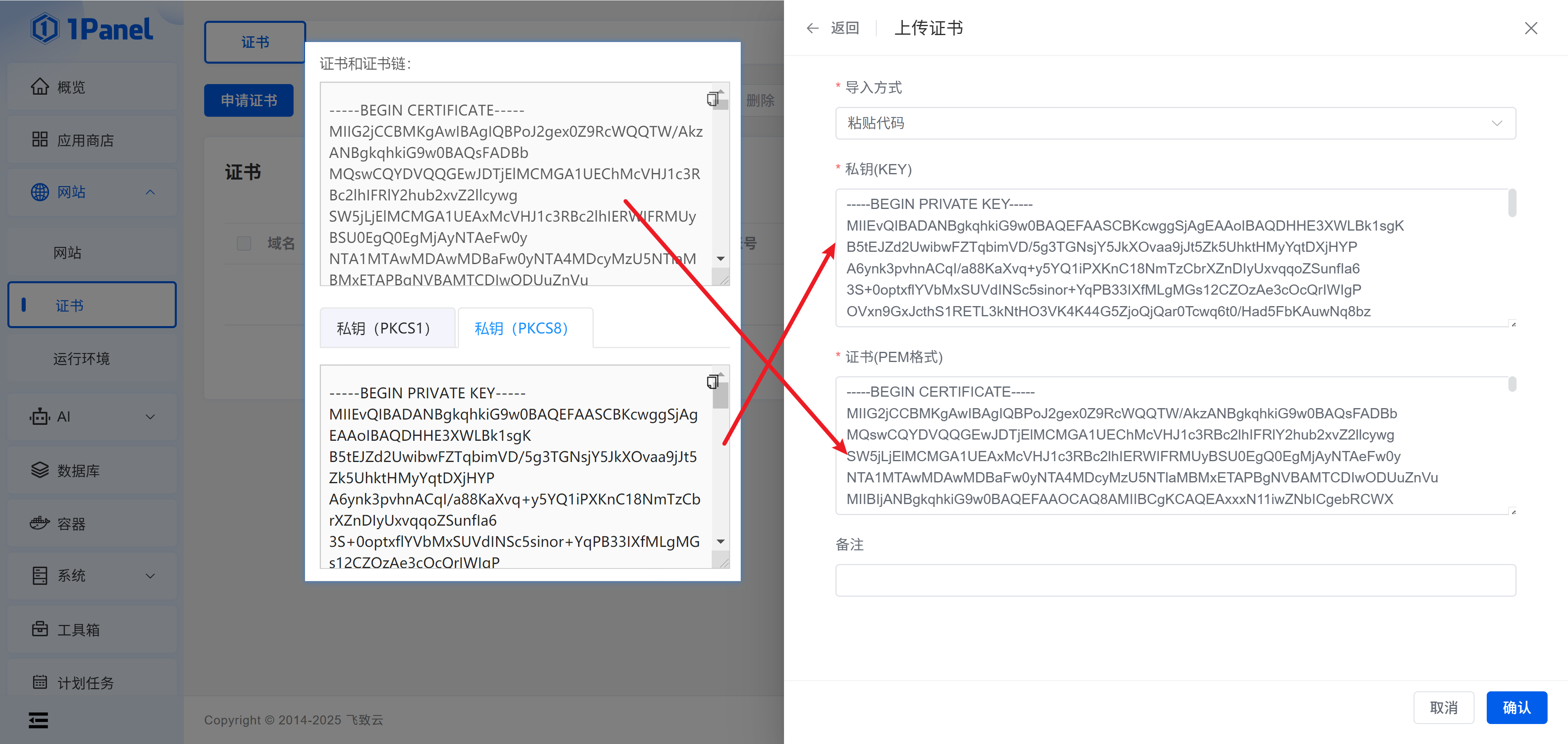Toggle the 域名 select-all checkbox
Image resolution: width=1568 pixels, height=744 pixels.
click(x=244, y=243)
